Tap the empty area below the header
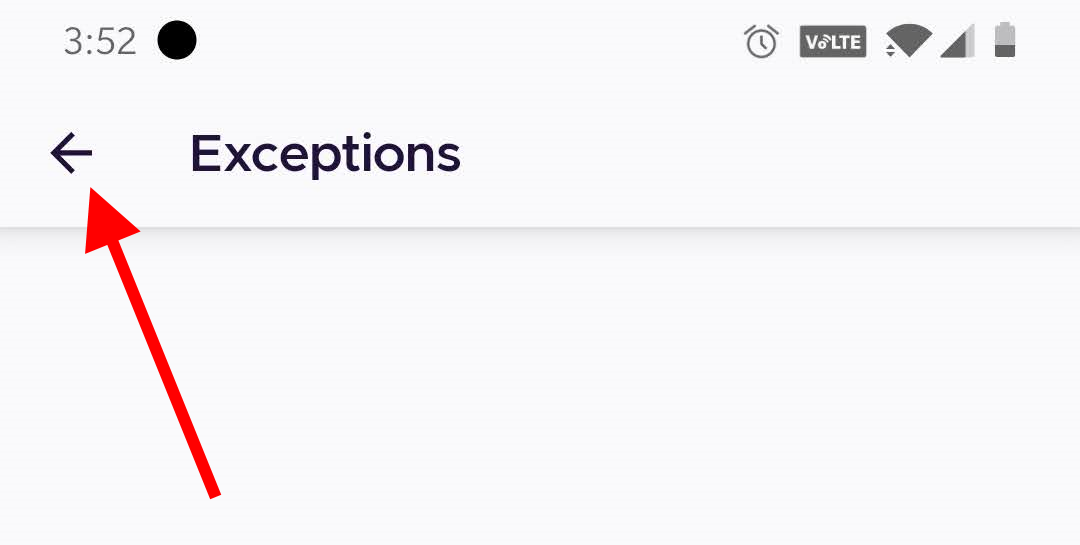 coord(640,400)
